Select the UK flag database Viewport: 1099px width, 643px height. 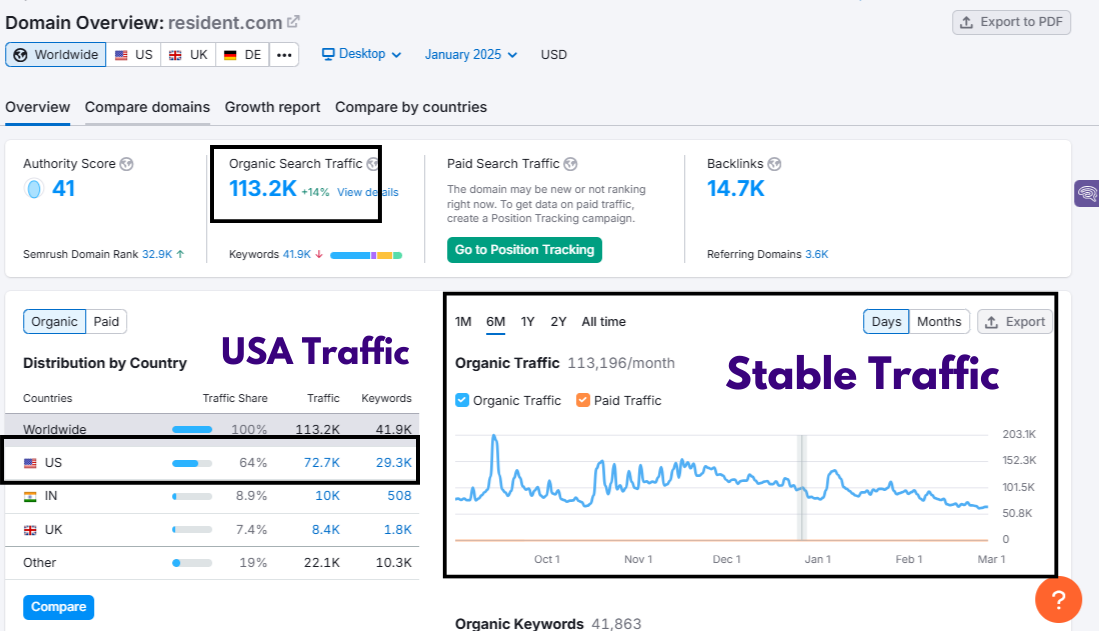(x=188, y=55)
